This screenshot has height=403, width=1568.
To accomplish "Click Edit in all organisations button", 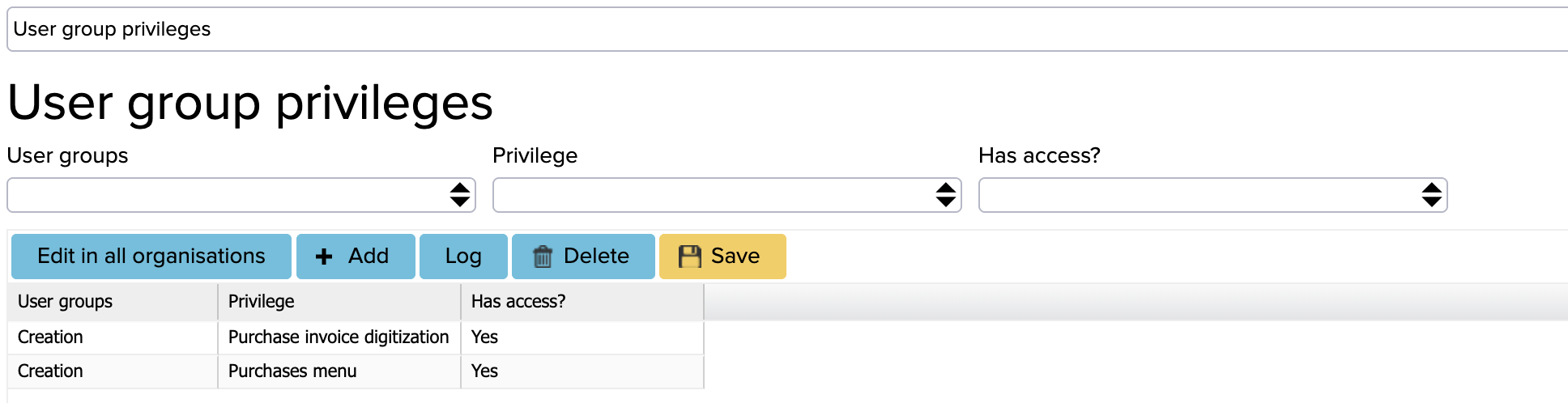I will [151, 257].
